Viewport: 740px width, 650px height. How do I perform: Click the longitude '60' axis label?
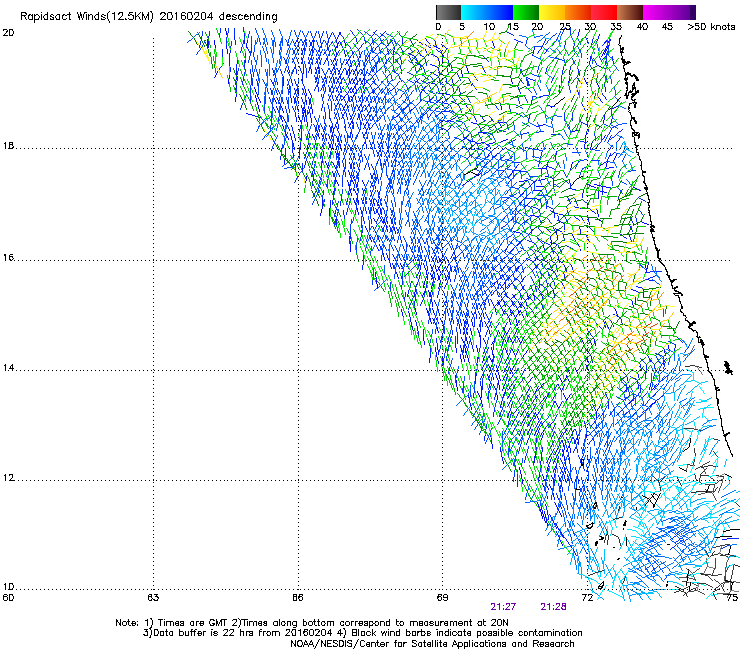[8, 597]
